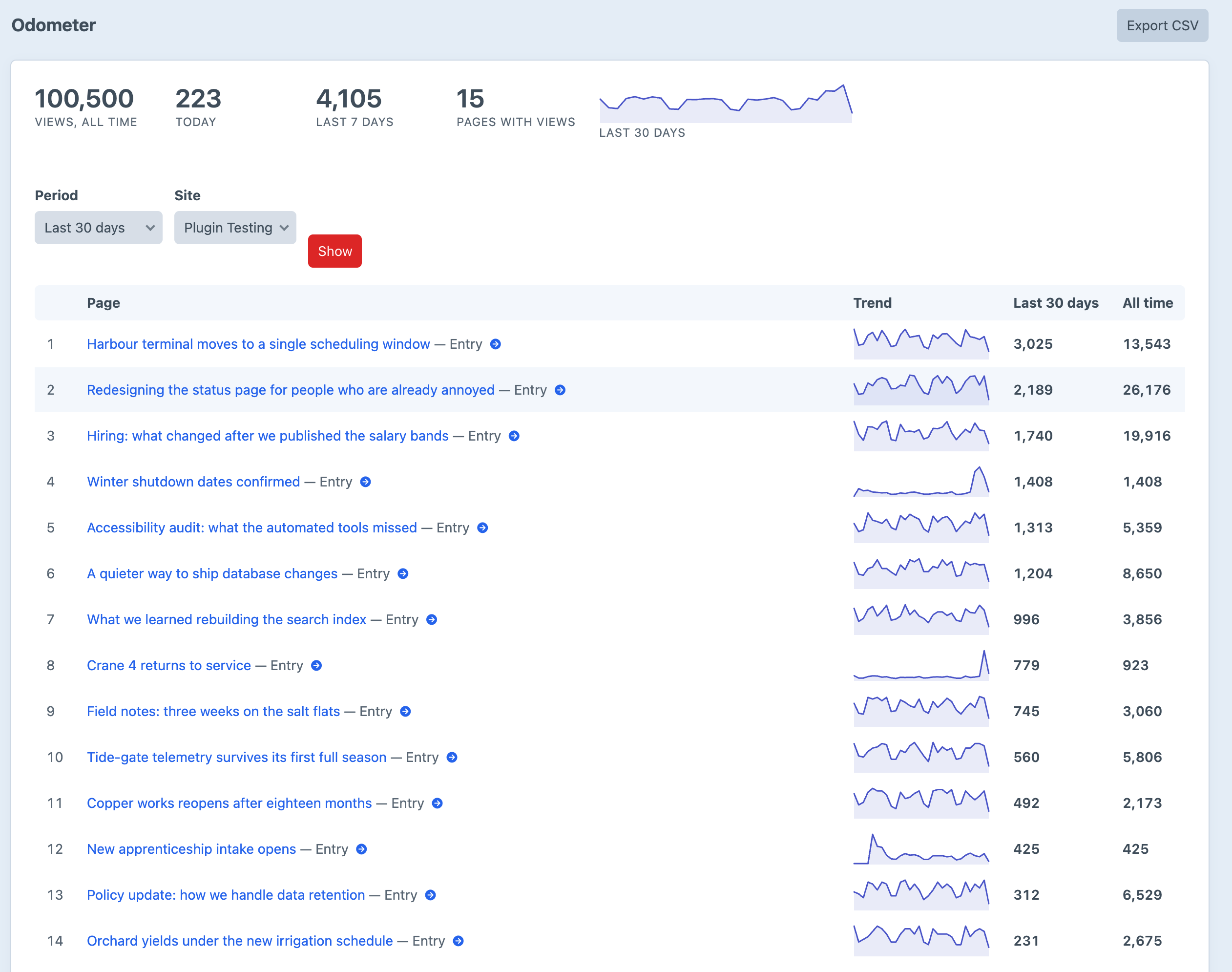Click arrow icon after Winter shutdown dates confirmed
This screenshot has height=972, width=1232.
[366, 482]
